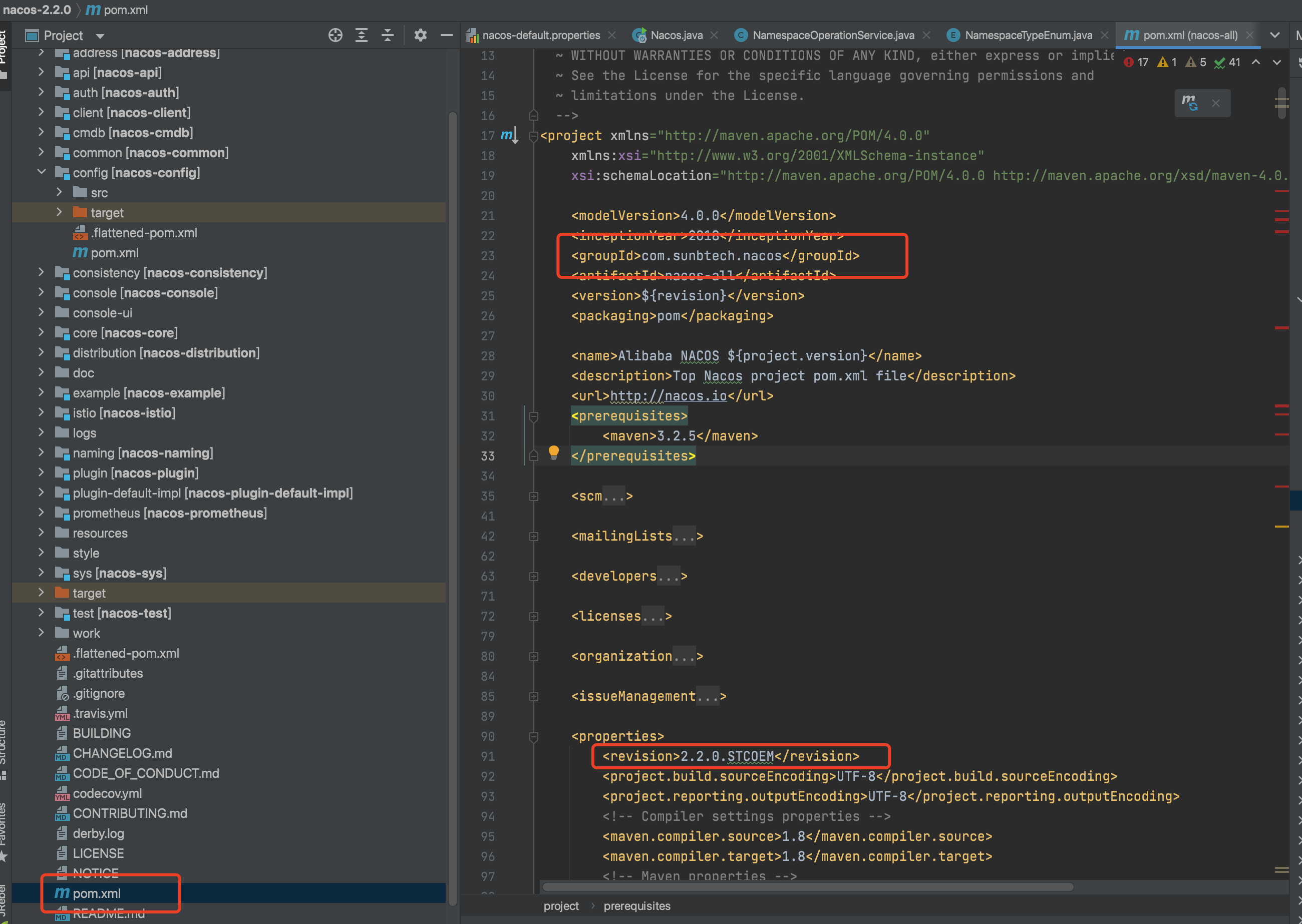Click 'prerequisites' in the XML breadcrumb bar
Image resolution: width=1302 pixels, height=924 pixels.
pyautogui.click(x=637, y=906)
